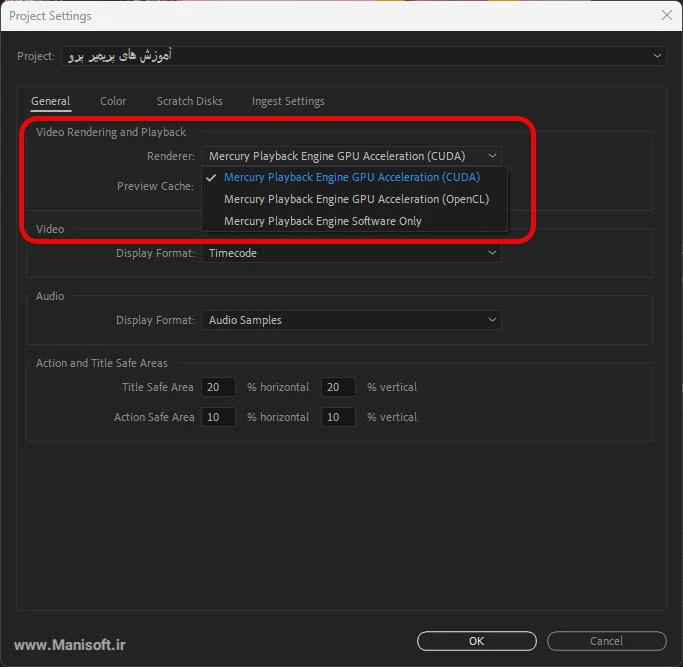Cancel the Project Settings dialog
This screenshot has height=669, width=683.
click(606, 642)
